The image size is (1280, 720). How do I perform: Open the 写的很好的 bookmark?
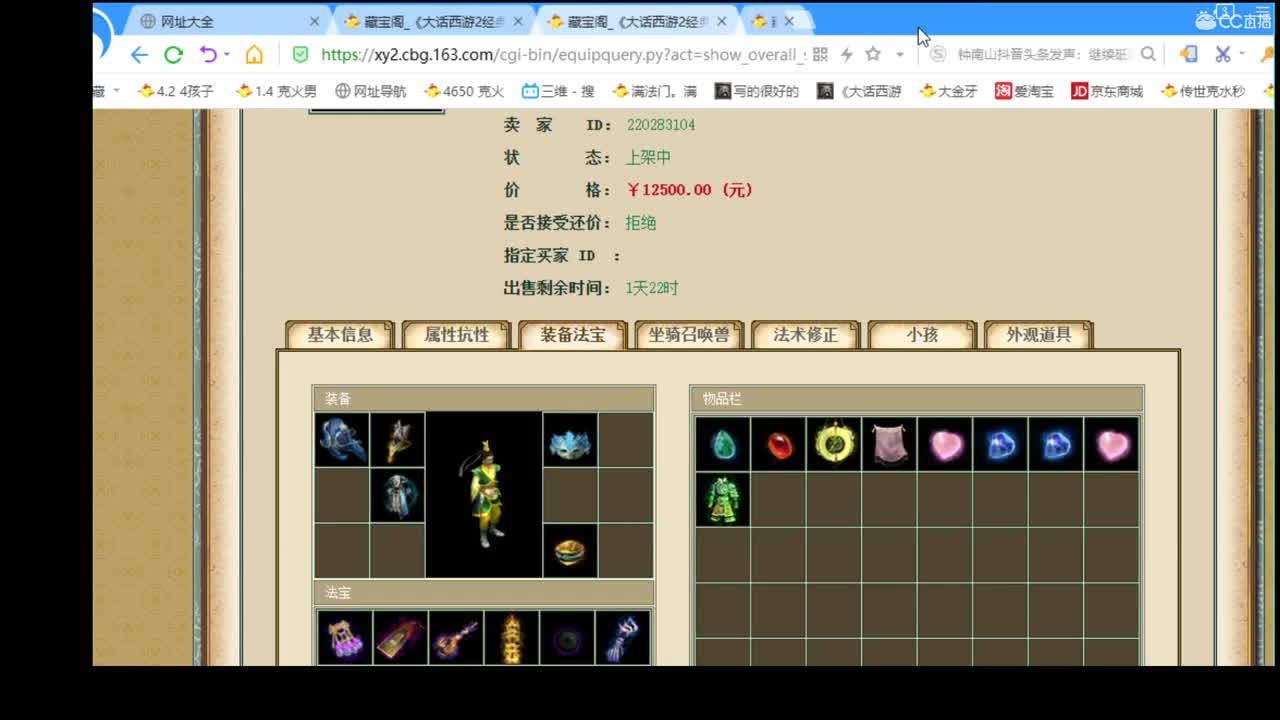pos(757,91)
